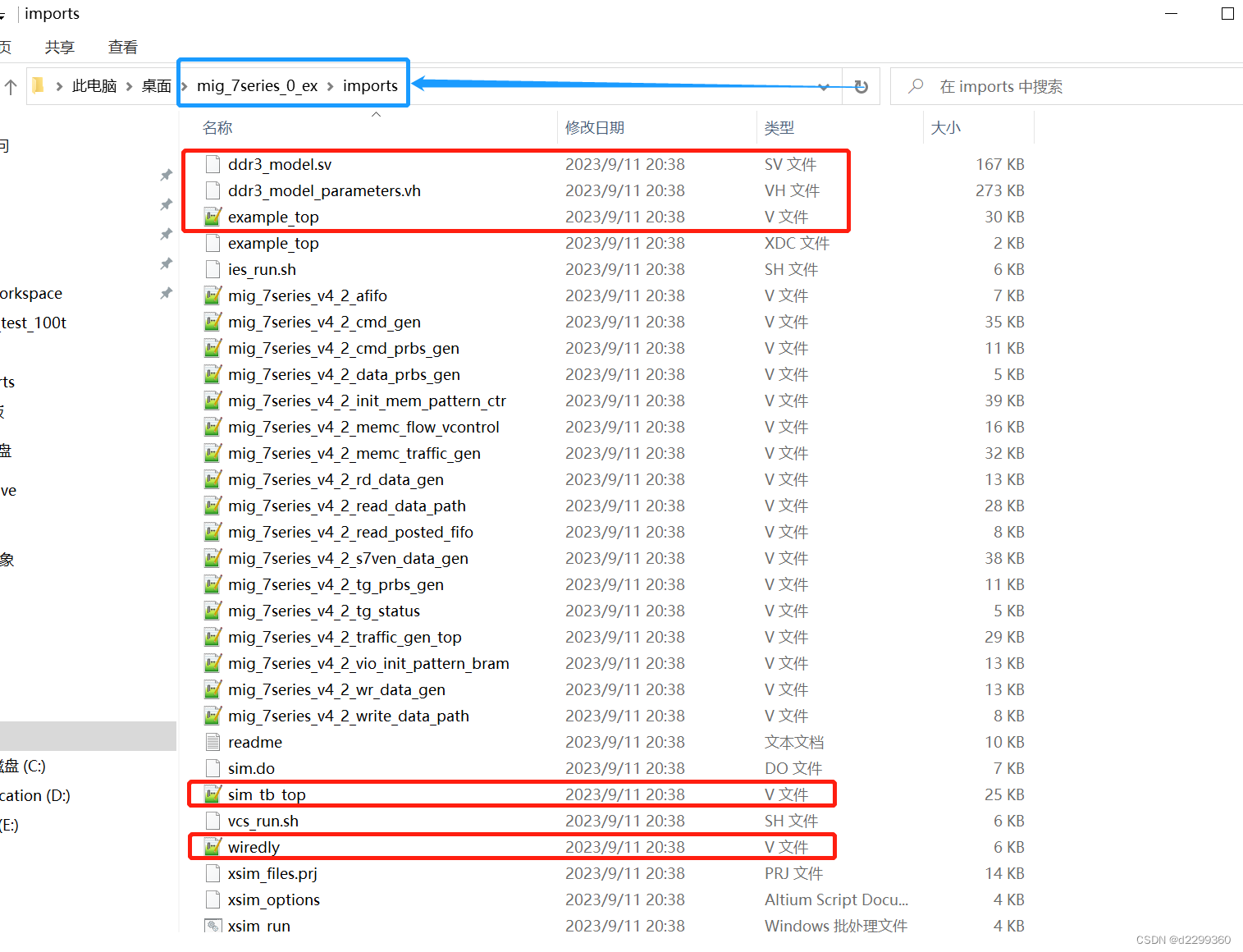1243x952 pixels.
Task: Open drive (E:) in the sidebar
Action: point(10,825)
